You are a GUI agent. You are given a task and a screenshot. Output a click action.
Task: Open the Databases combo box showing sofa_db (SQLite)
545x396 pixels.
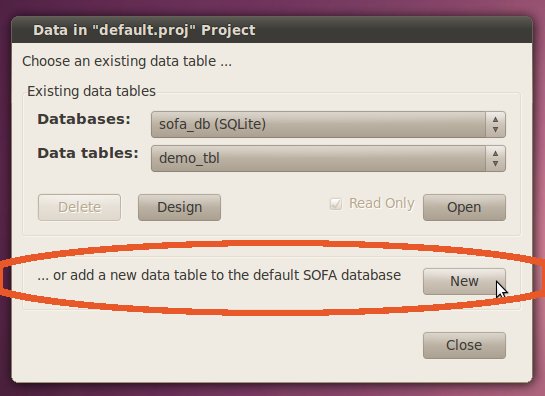click(328, 124)
